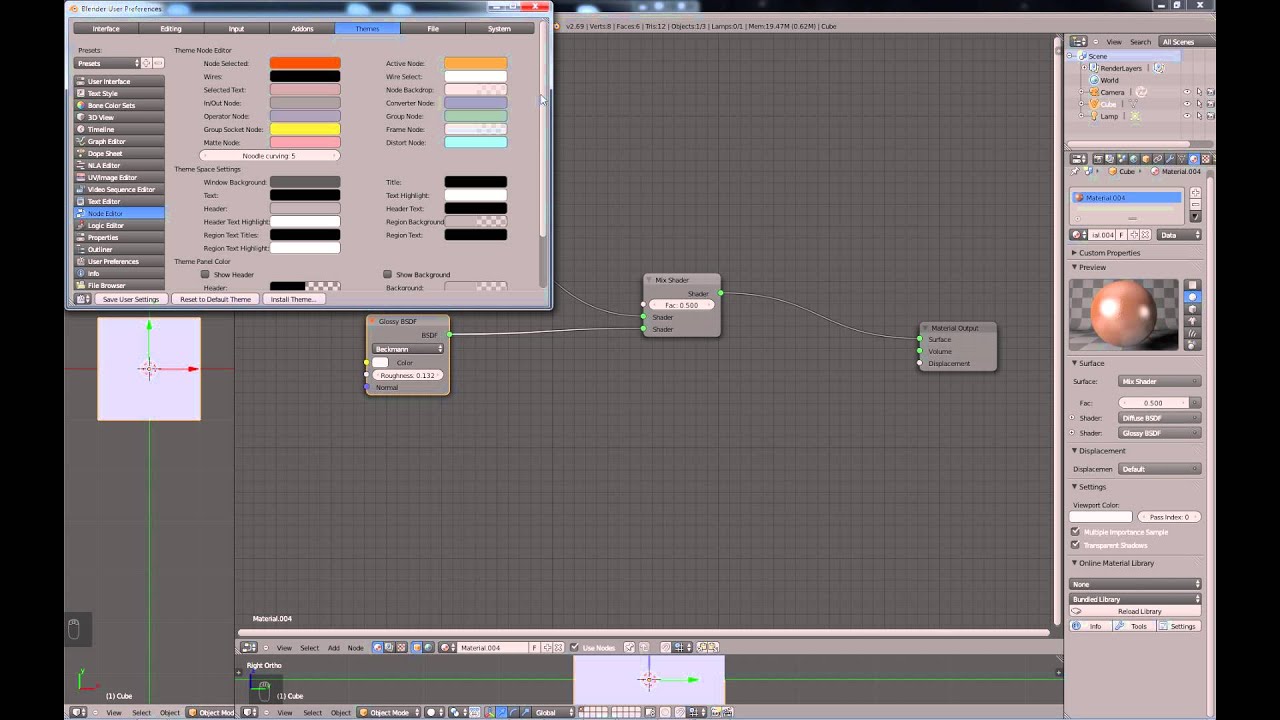1280x720 pixels.
Task: Toggle Cube visibility eye in outliner
Action: coord(1187,104)
